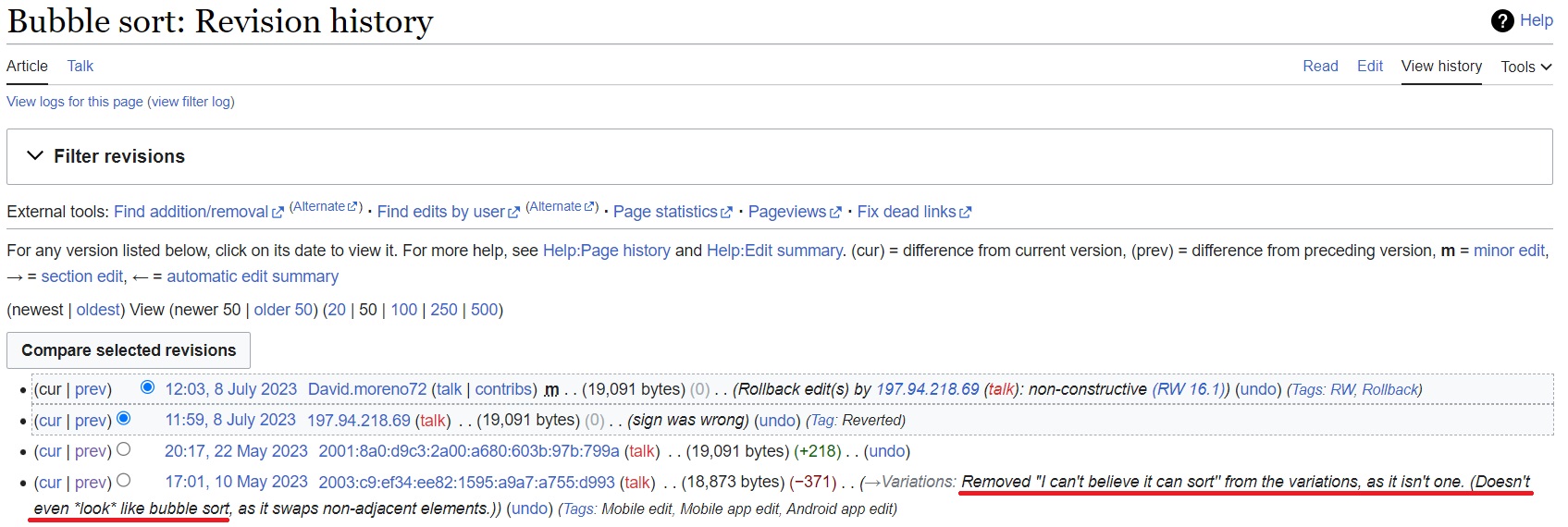Viewport: 1568px width, 527px height.
Task: Select radio button for 12:03, 8 July 2023 revision
Action: point(147,387)
